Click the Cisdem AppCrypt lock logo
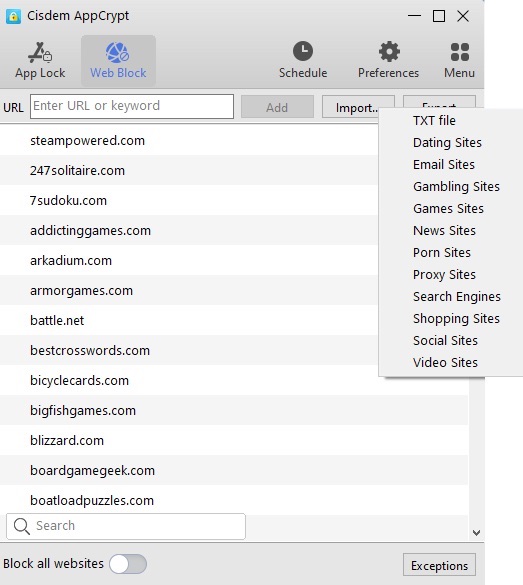The height and width of the screenshot is (585, 523). click(x=13, y=16)
